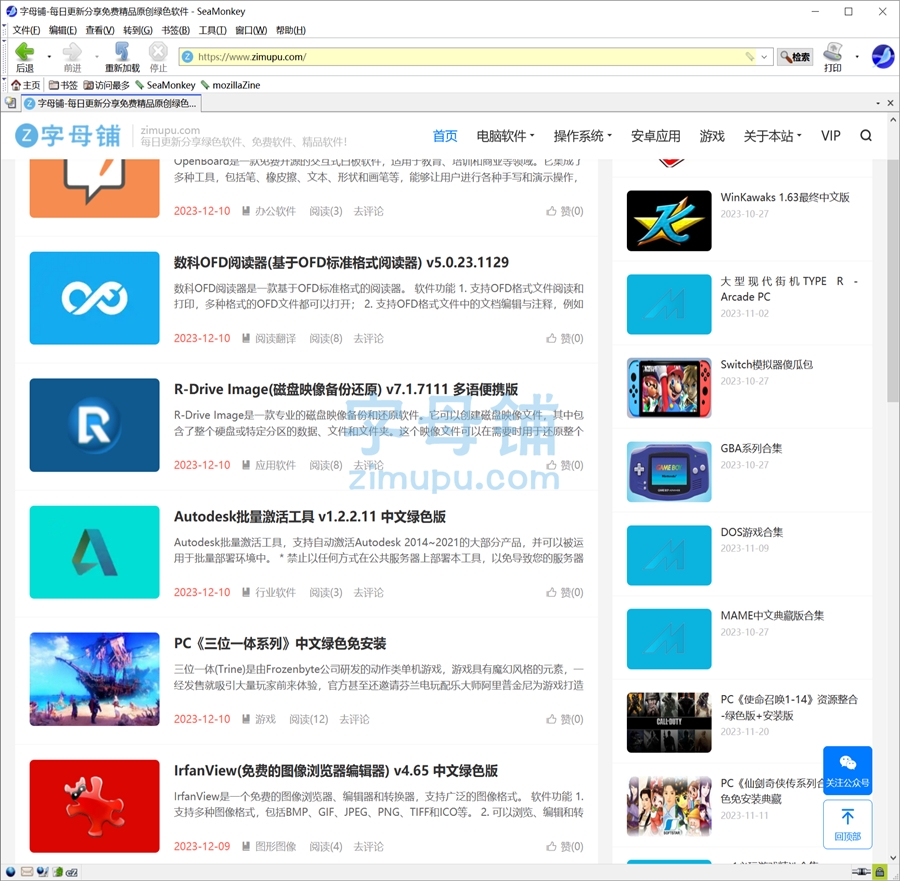Click the 停止 stop icon

[x=158, y=57]
